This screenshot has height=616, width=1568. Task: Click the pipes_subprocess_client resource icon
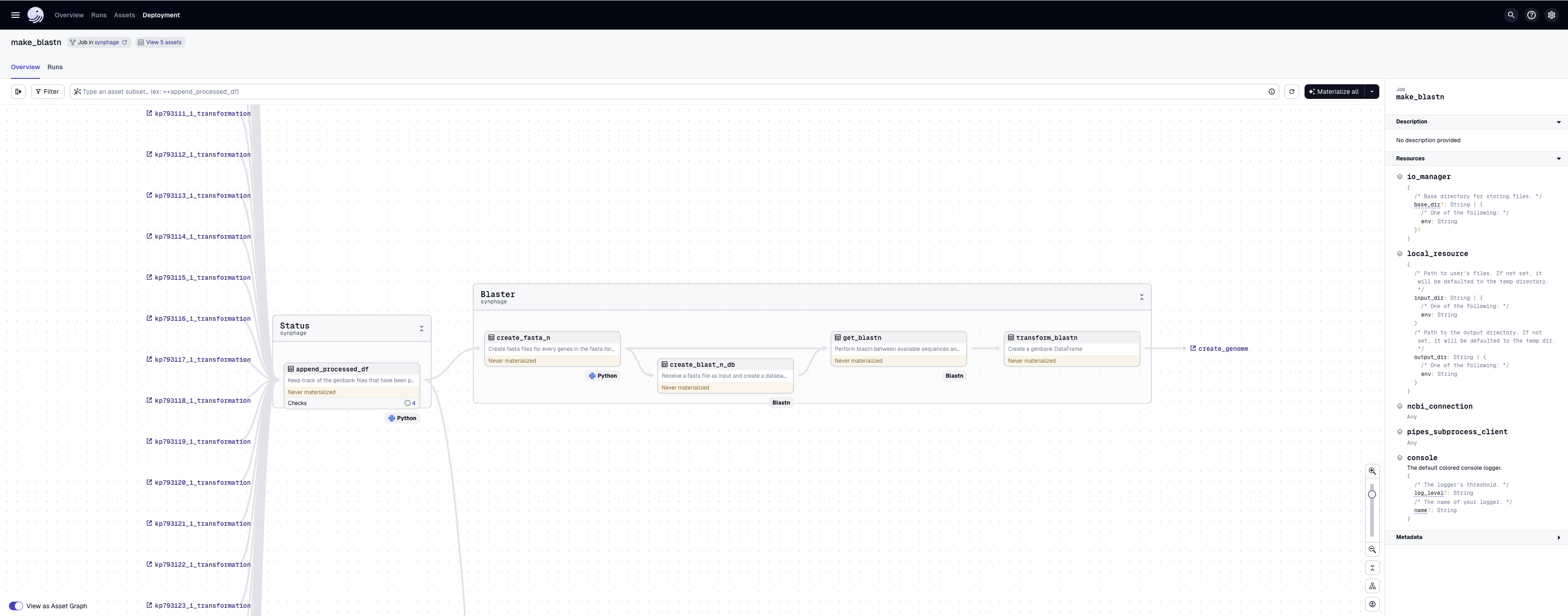point(1399,432)
